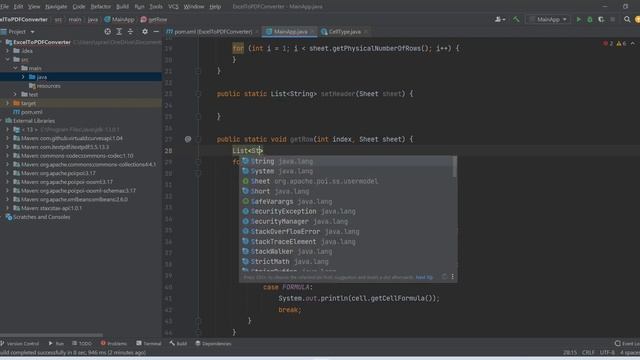Collapse the src folder
Screen dimensions: 640x360
click(x=7, y=60)
